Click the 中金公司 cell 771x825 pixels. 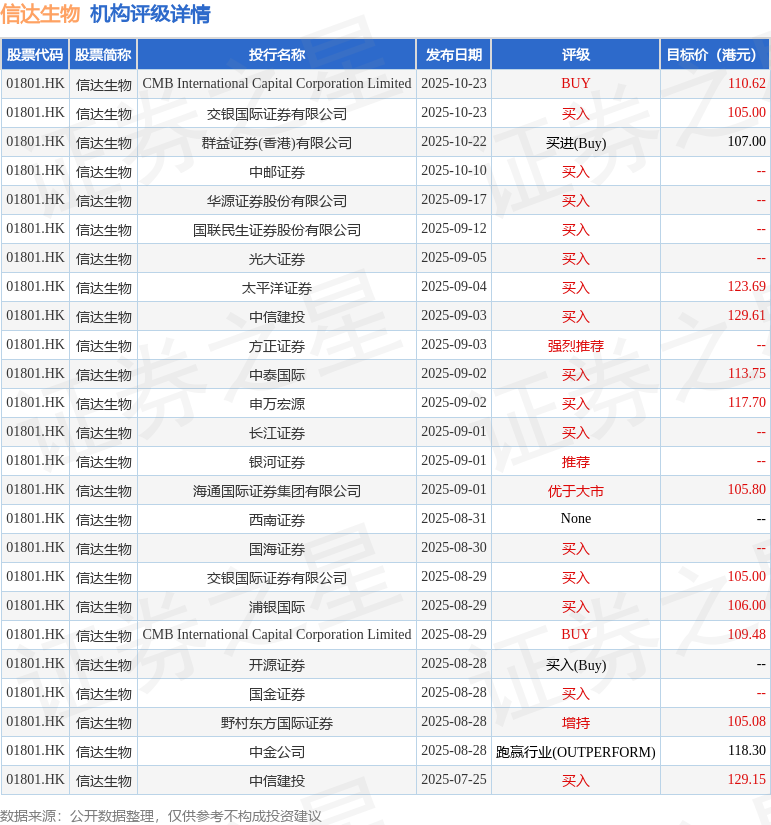click(x=277, y=751)
